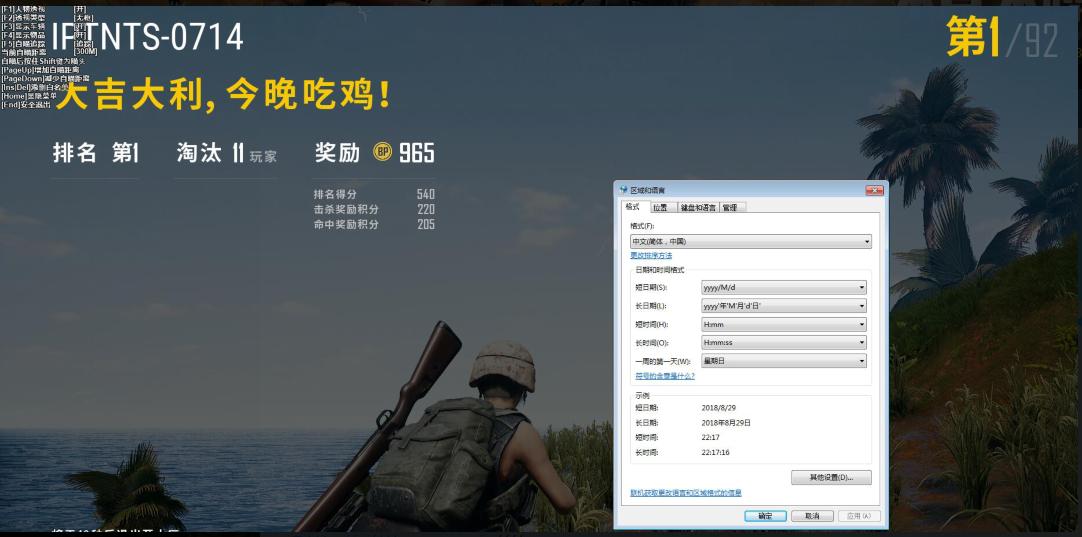The image size is (1082, 537).
Task: Click the 205 hit reward value
Action: coord(426,224)
